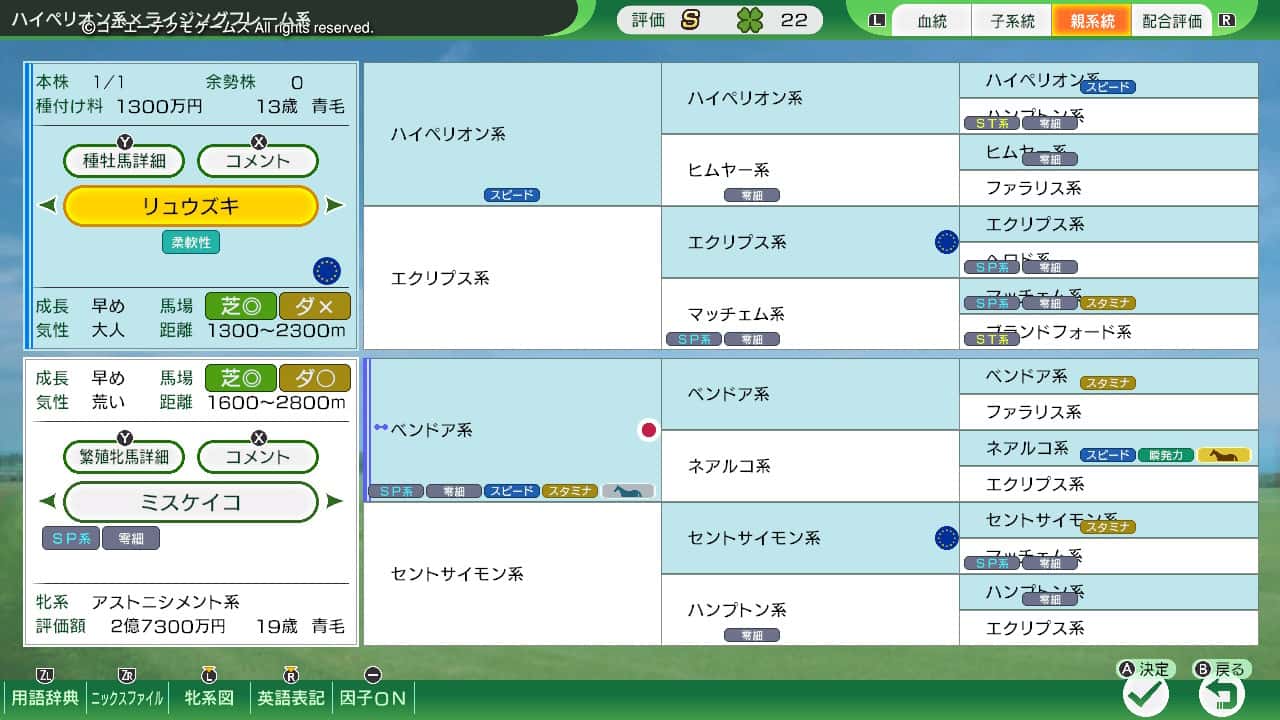Image resolution: width=1280 pixels, height=720 pixels.
Task: Click the horse badge under ベンドア系
Action: point(626,491)
